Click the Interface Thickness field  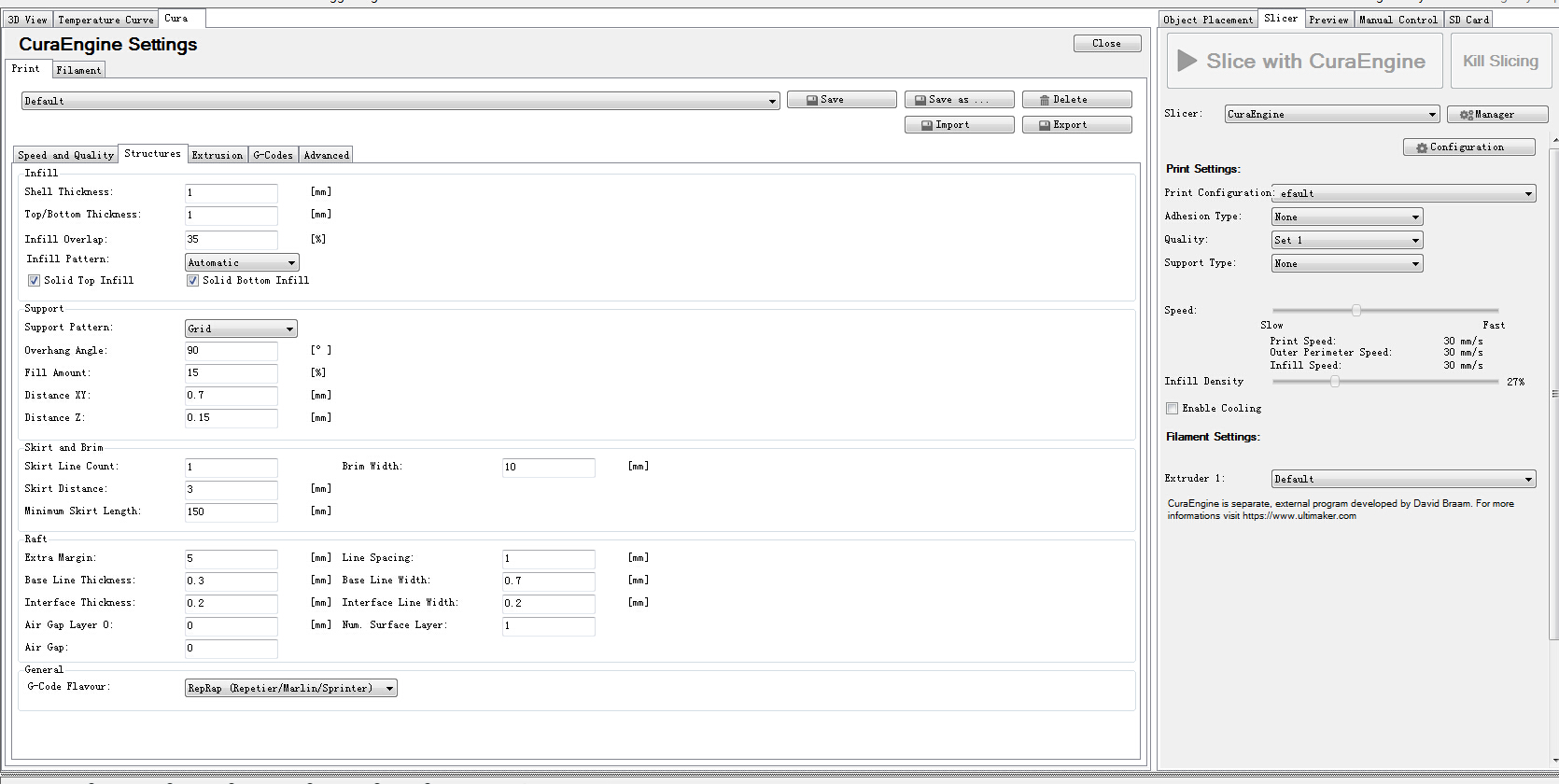(x=231, y=604)
